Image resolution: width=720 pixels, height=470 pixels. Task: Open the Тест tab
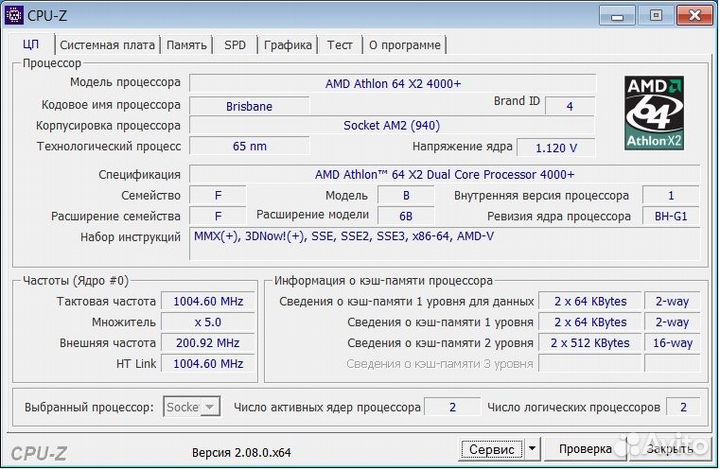tap(339, 45)
